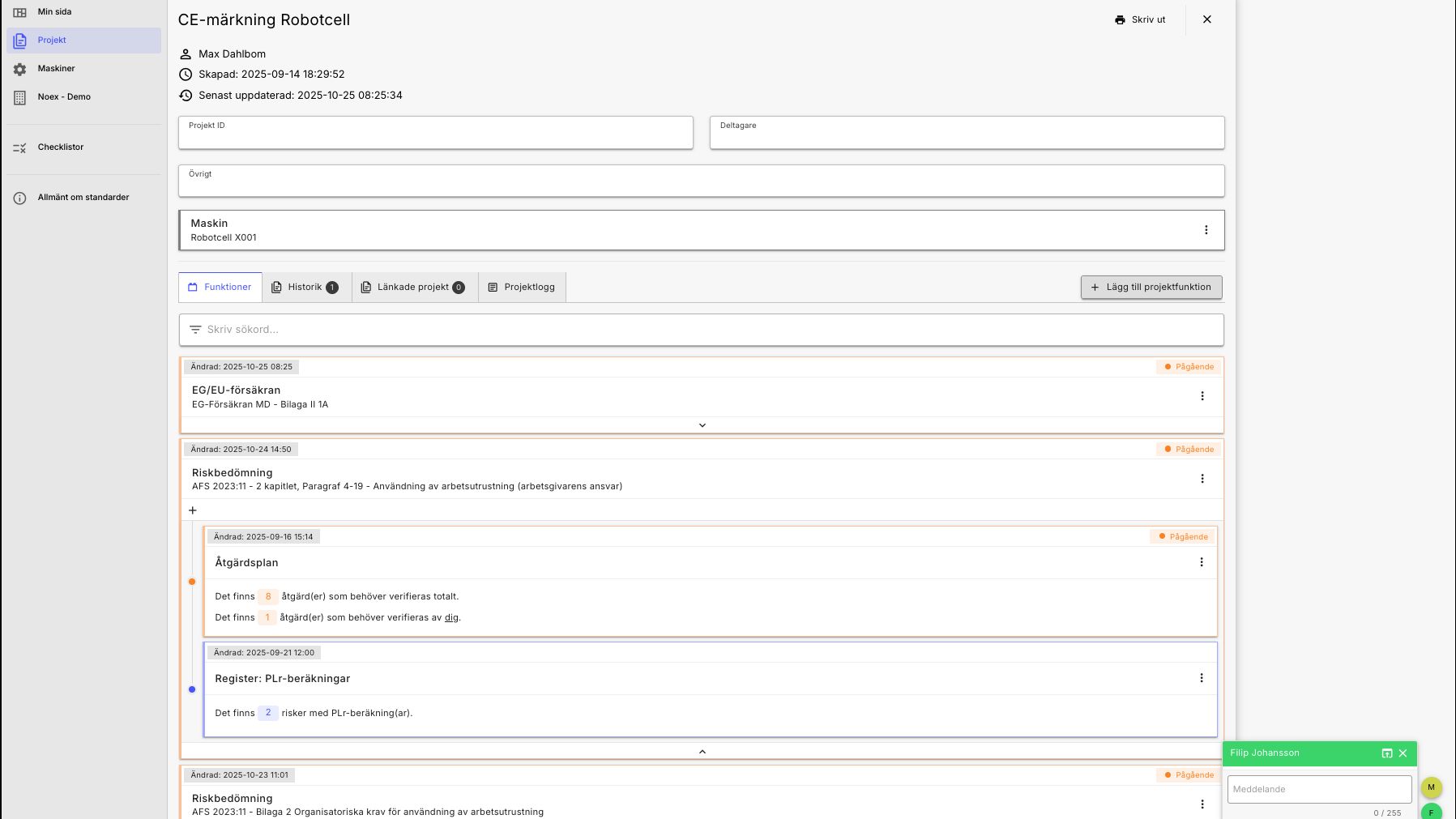The image size is (1456, 819).
Task: Open the Maskiner gear icon in sidebar
Action: point(20,69)
